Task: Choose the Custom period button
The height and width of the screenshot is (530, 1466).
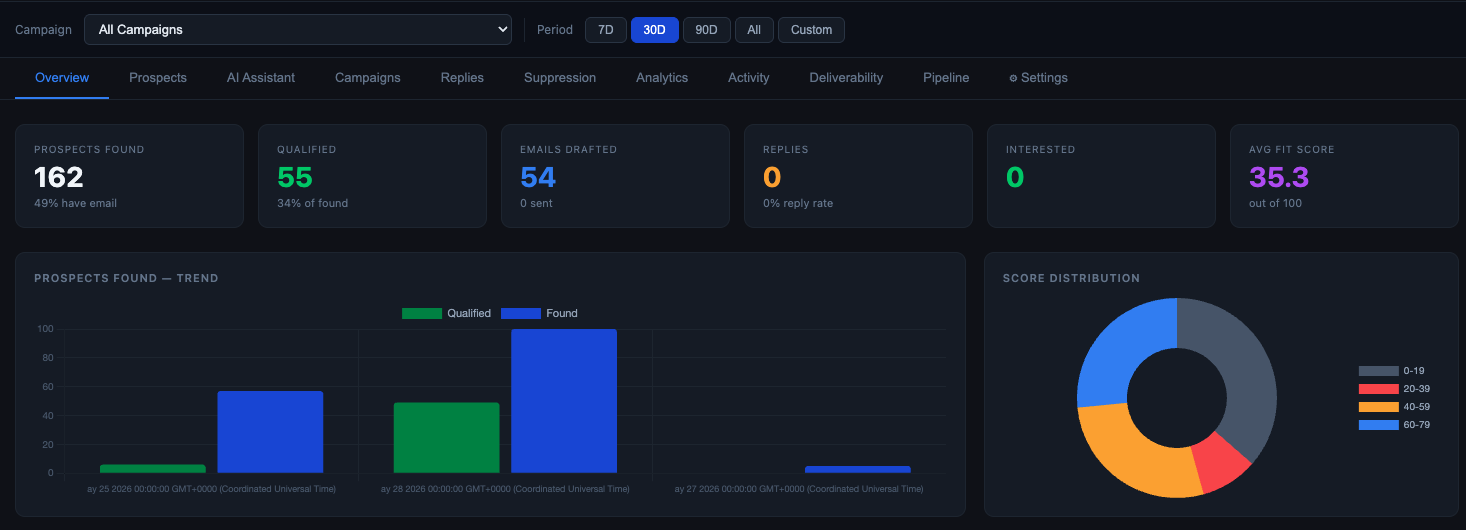Action: (x=811, y=30)
